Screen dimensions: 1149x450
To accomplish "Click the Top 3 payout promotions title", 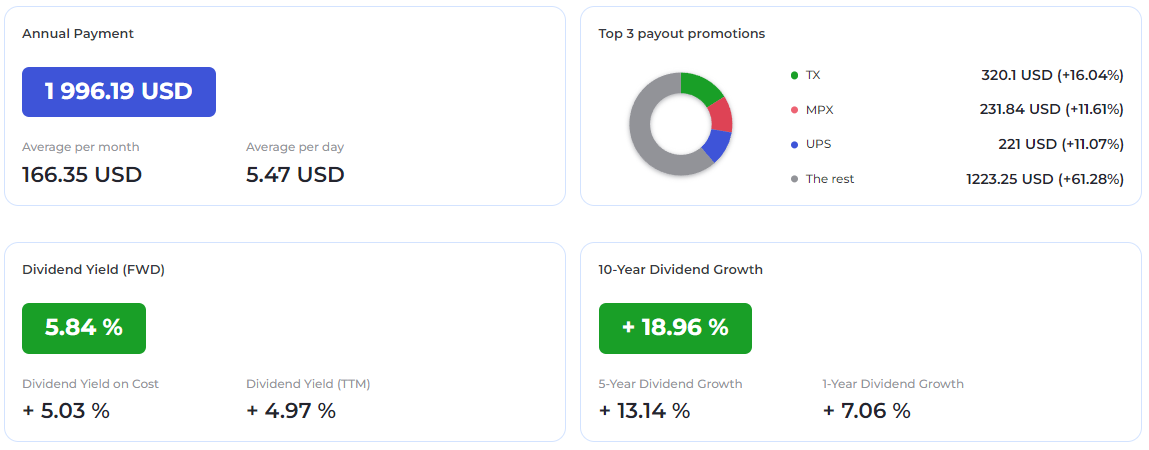I will [681, 34].
